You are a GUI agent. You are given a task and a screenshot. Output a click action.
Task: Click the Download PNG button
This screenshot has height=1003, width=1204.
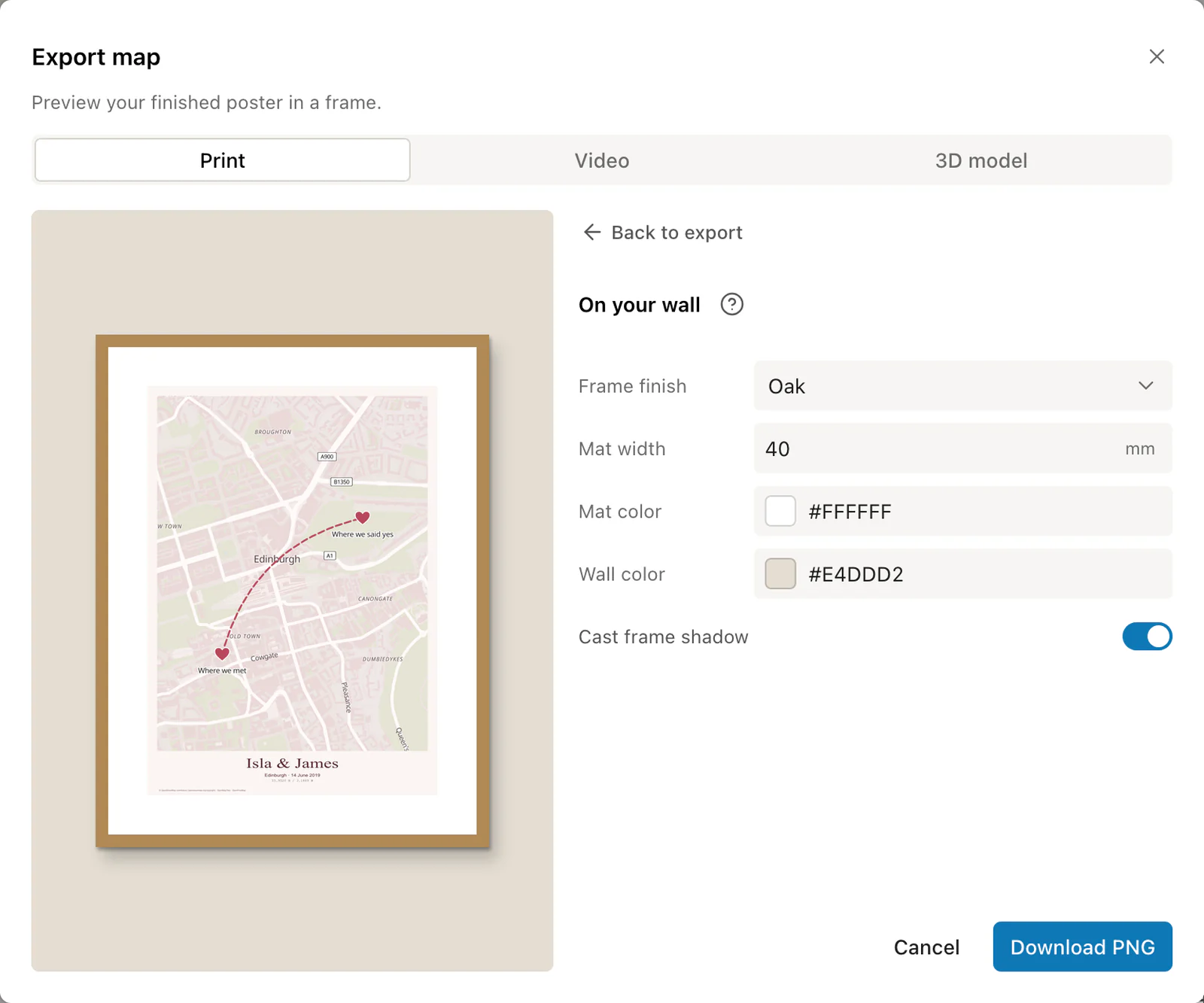[x=1082, y=947]
